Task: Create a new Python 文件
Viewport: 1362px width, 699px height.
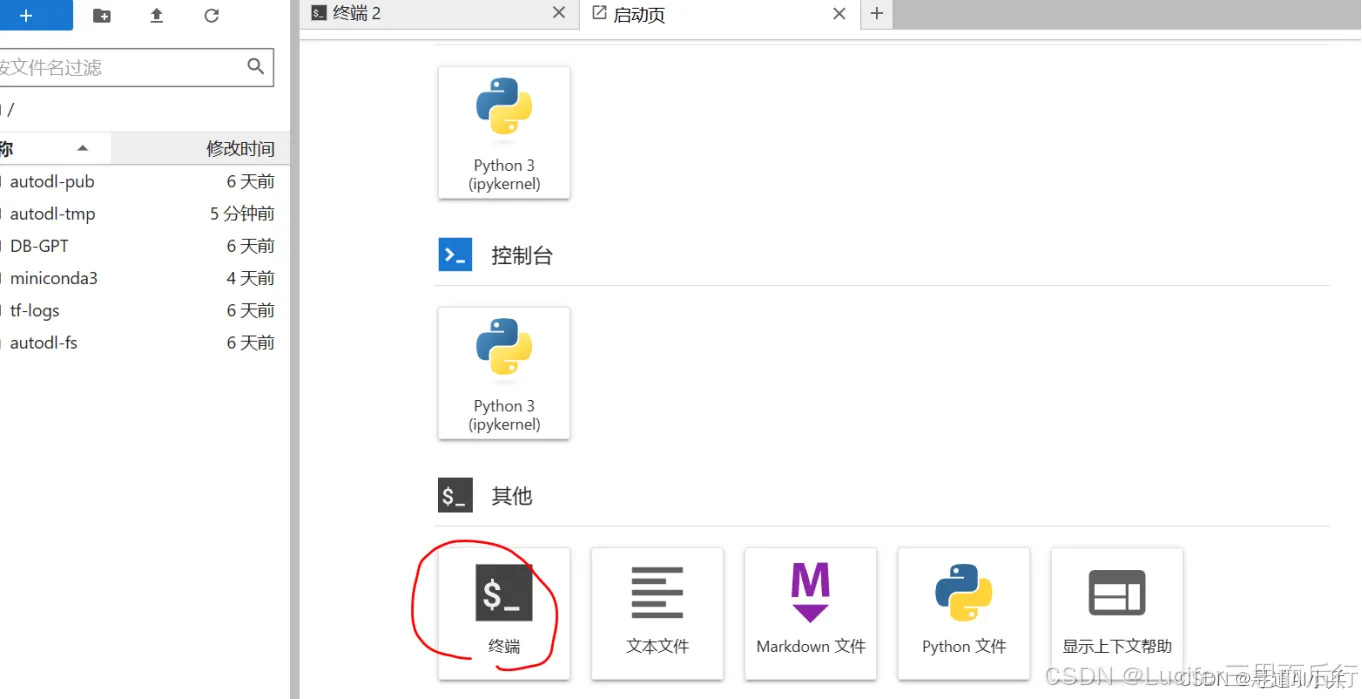Action: pyautogui.click(x=963, y=613)
